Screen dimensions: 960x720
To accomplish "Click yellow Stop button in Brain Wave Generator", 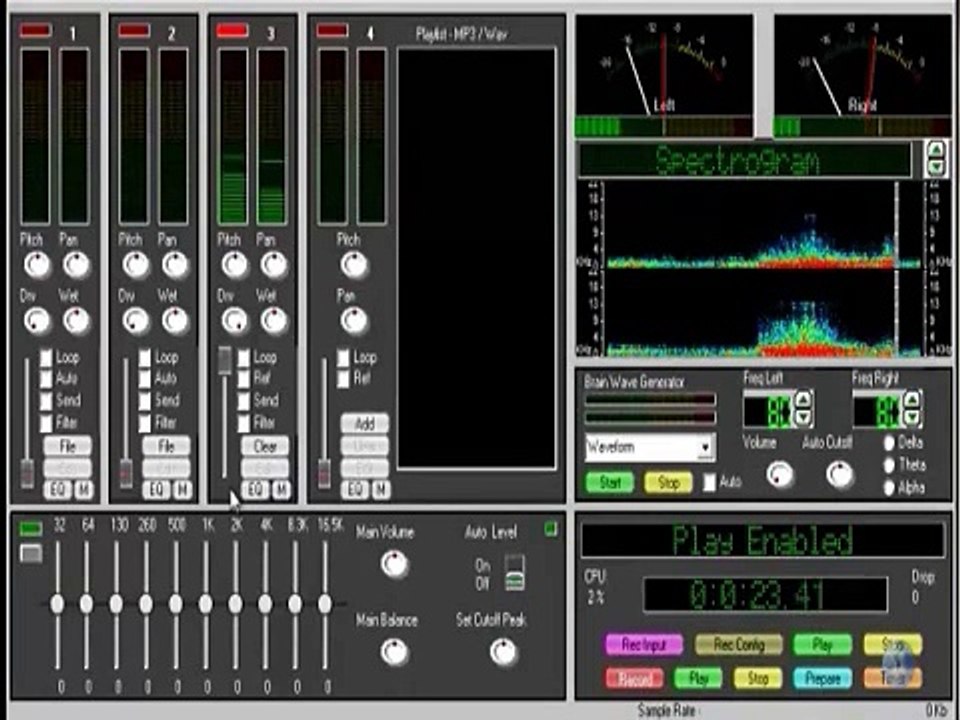I will (x=668, y=482).
